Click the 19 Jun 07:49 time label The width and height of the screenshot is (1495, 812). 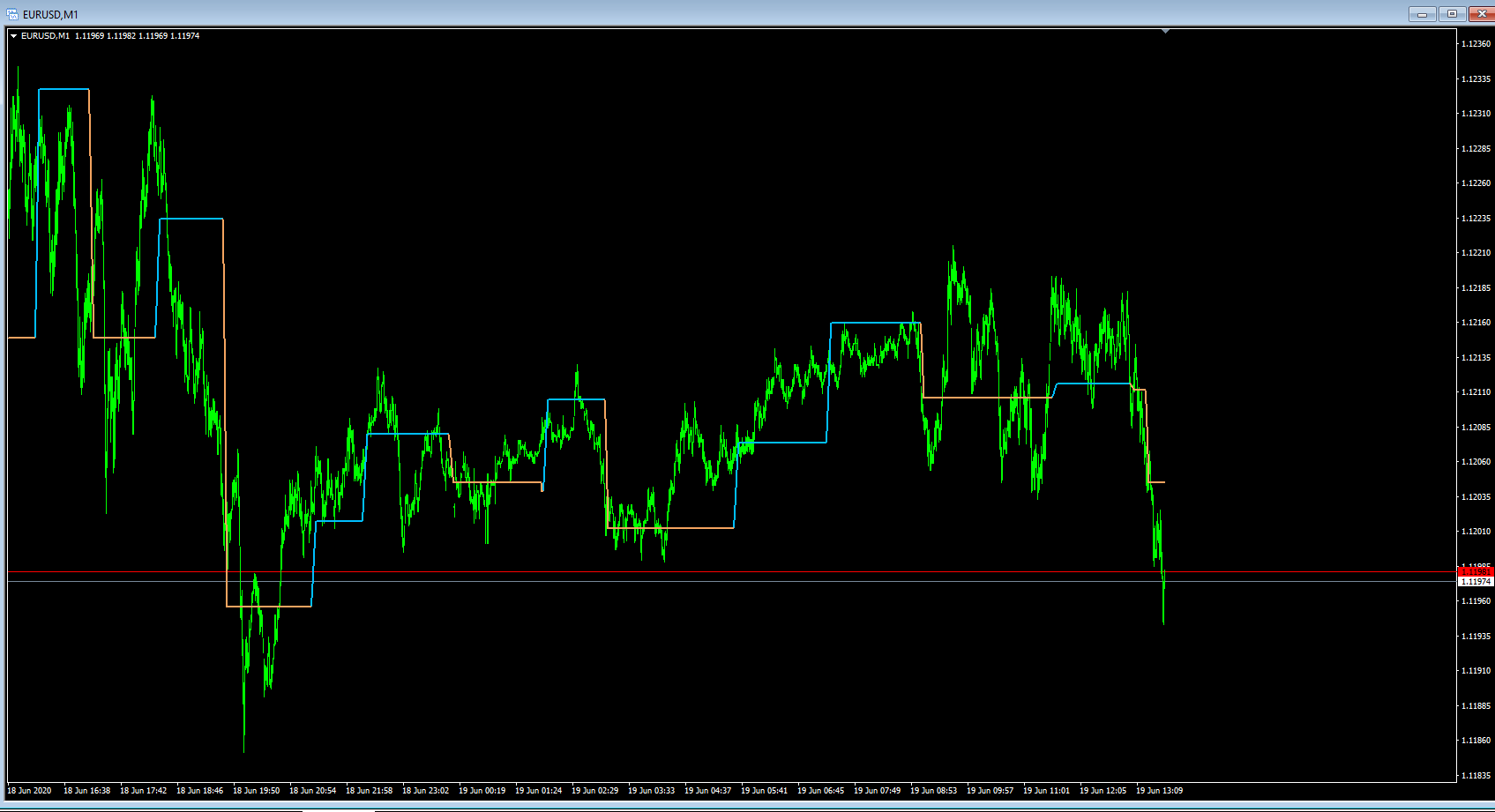point(877,791)
